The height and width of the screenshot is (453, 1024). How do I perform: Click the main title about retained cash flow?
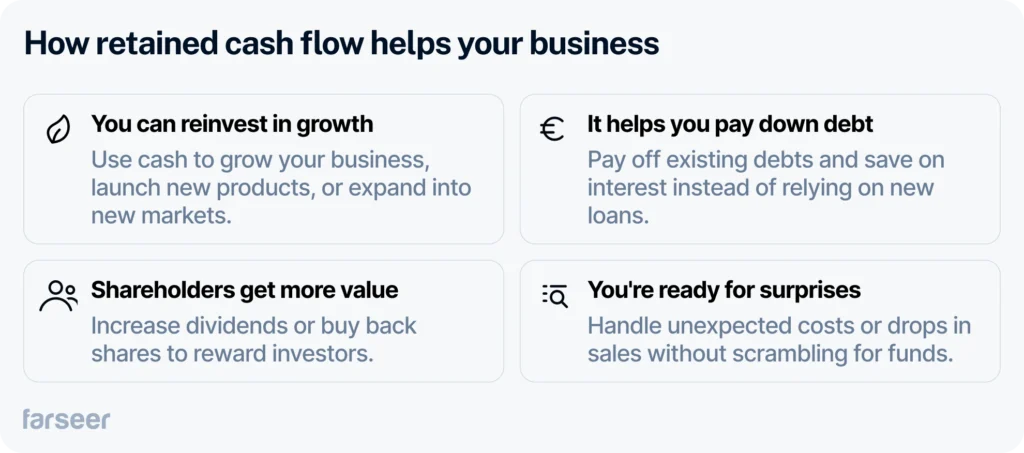click(342, 44)
